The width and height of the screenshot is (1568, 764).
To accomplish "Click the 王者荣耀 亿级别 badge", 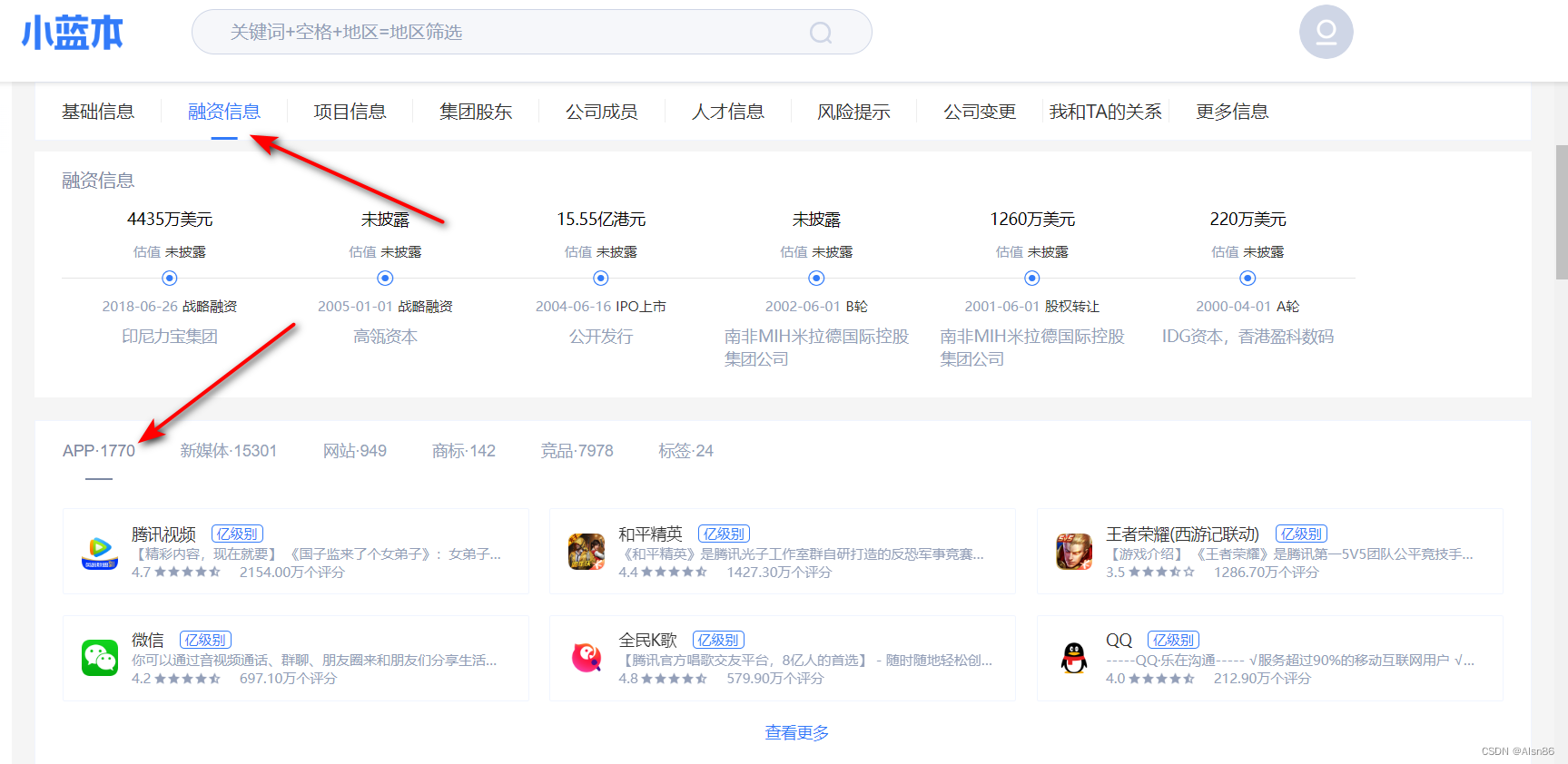I will click(1301, 534).
